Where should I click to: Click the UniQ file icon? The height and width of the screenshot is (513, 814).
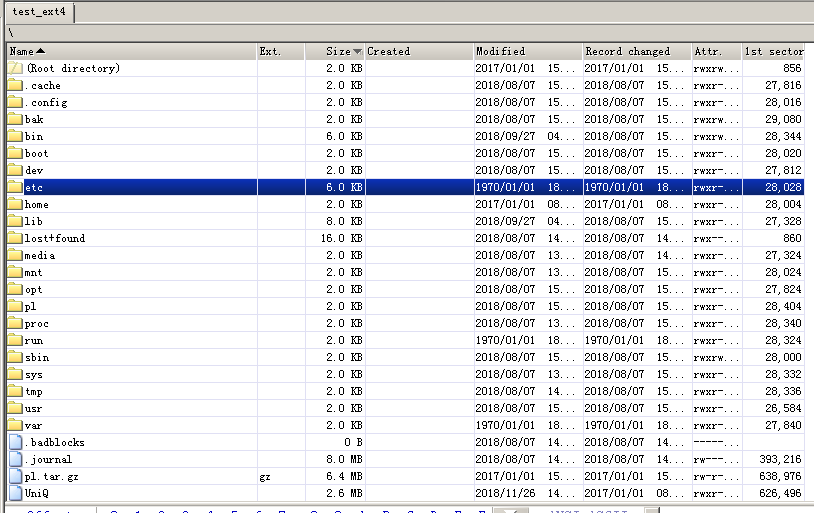(x=15, y=493)
